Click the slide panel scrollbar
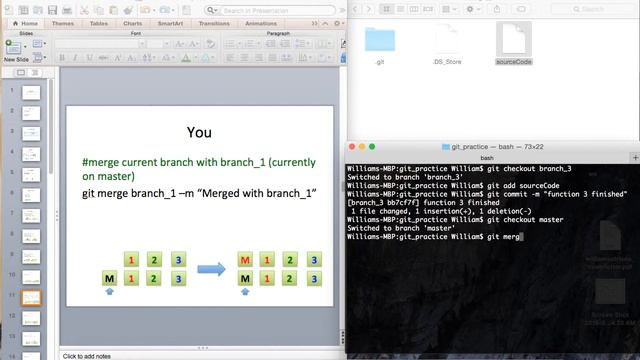Screen dimensions: 640x360 pyautogui.click(x=51, y=127)
